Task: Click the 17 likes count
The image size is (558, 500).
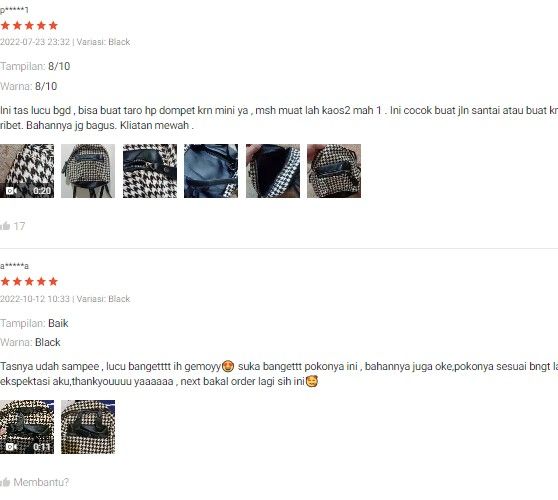Action: click(19, 226)
